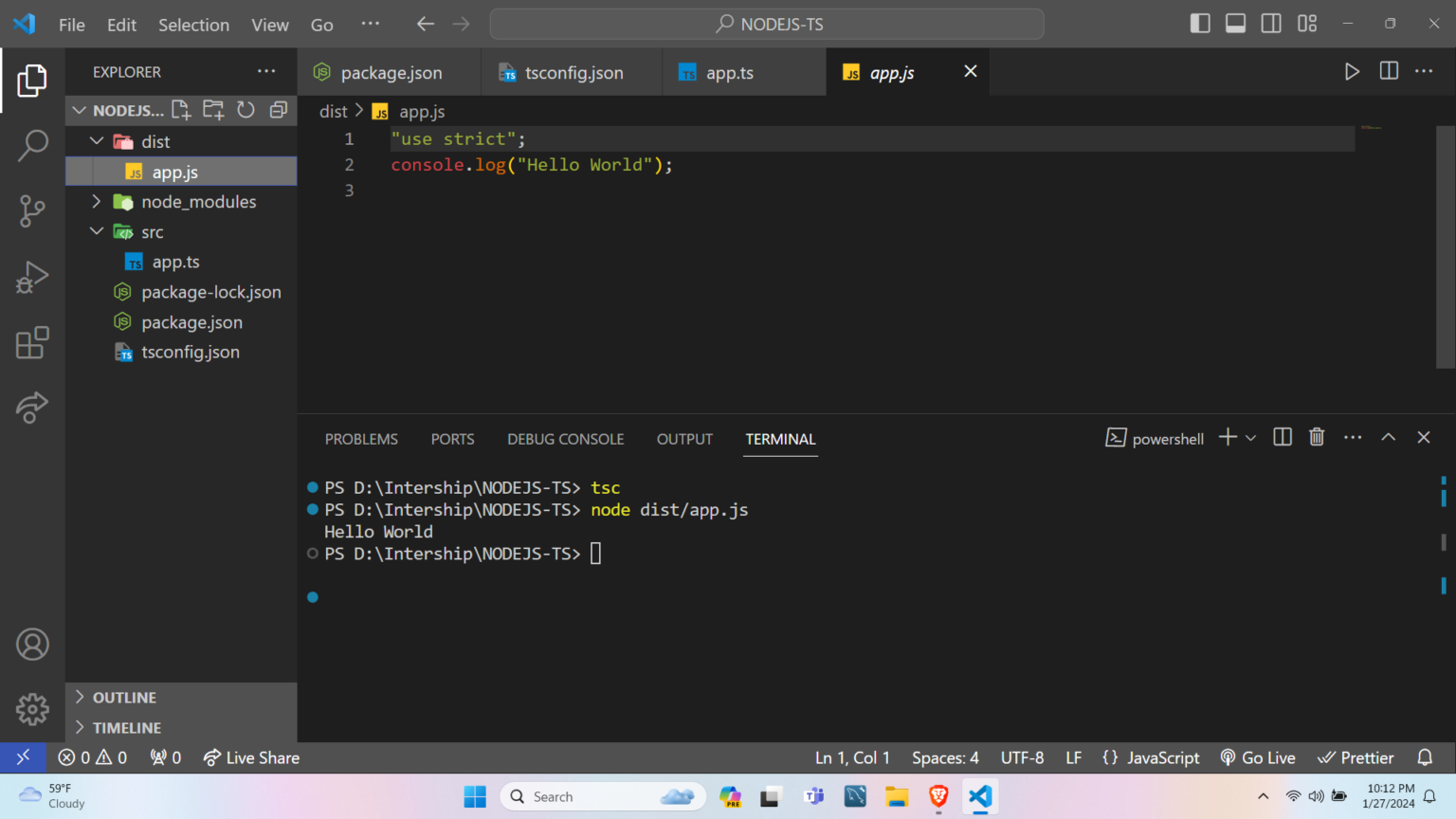Click the NODEJS-TS command center search
Viewport: 1456px width, 819px height.
(767, 24)
